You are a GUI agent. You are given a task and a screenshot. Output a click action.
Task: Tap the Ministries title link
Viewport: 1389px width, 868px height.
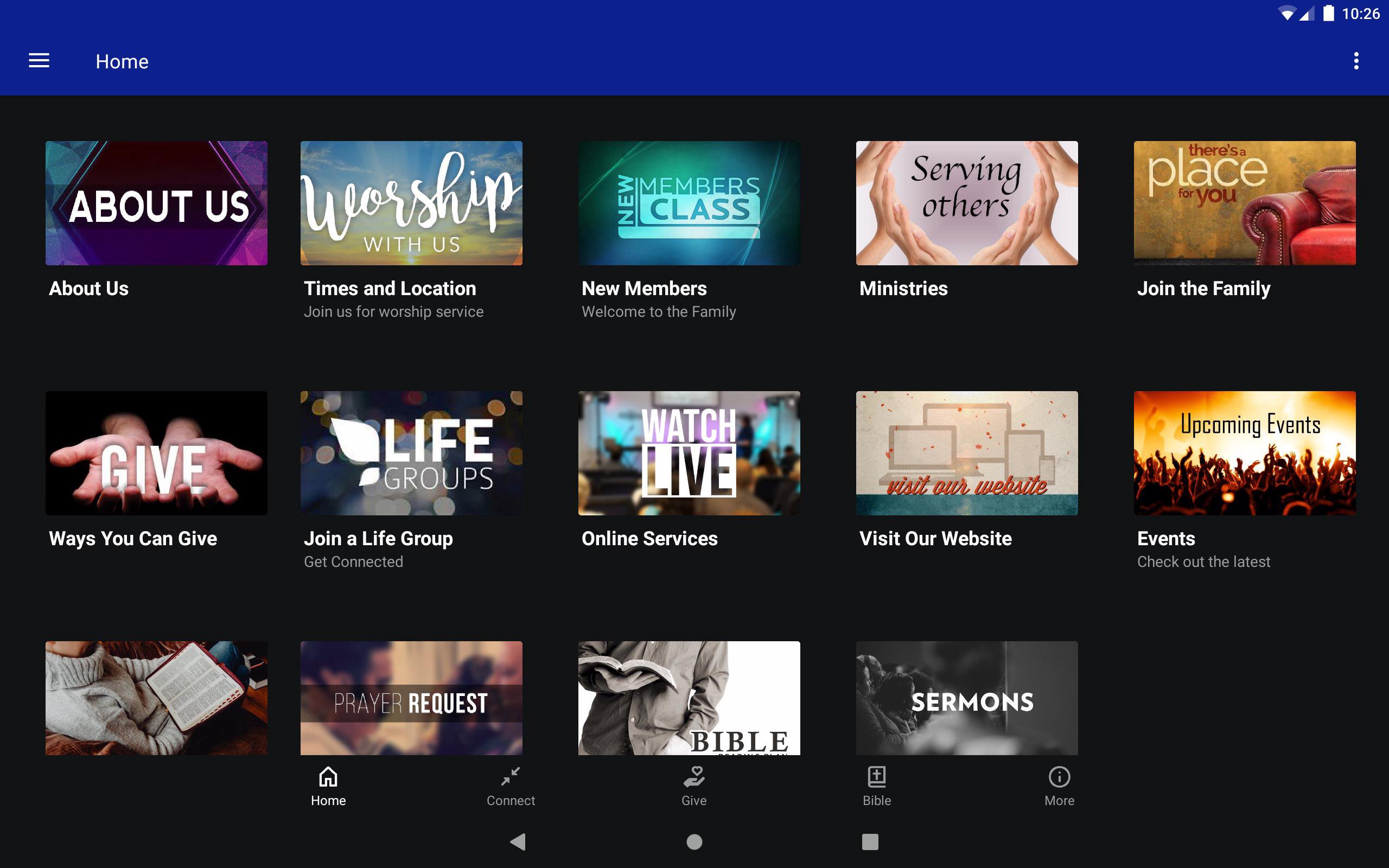tap(903, 288)
